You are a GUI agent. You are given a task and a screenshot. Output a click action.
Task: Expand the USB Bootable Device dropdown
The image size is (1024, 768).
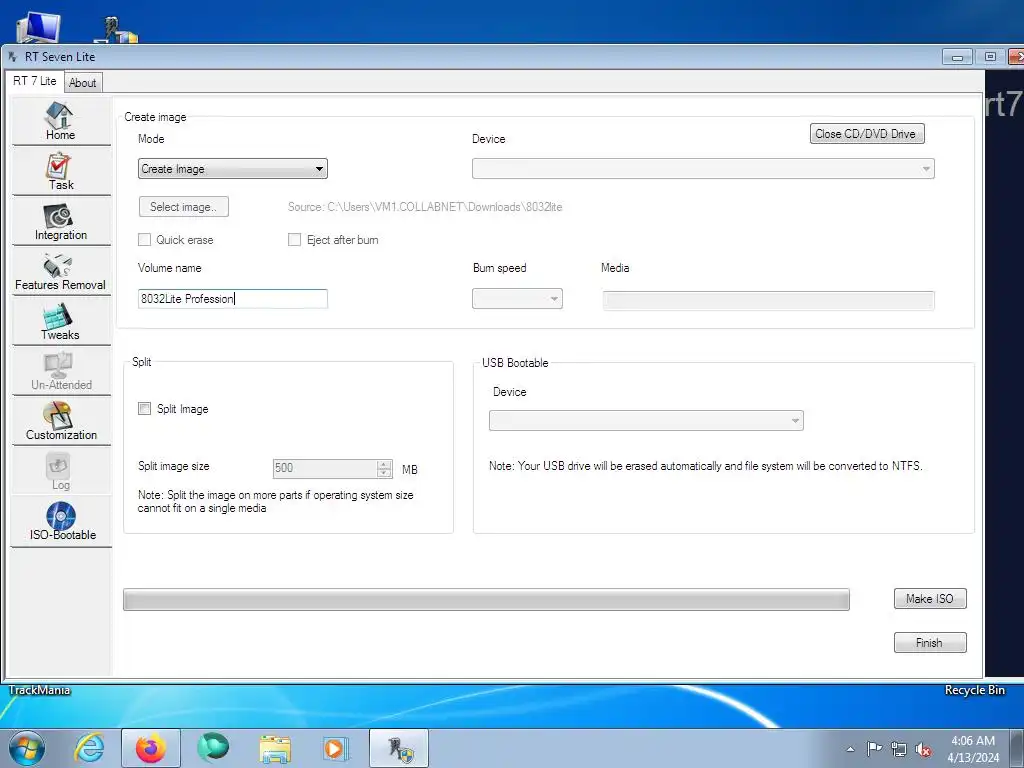[x=646, y=420]
